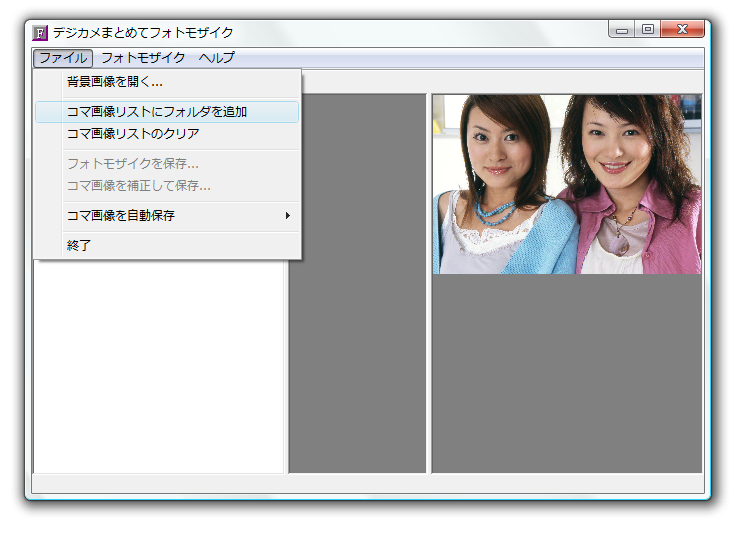The width and height of the screenshot is (740, 535).
Task: Click the disabled コマ画像を補正して保存... entry
Action: [167, 186]
